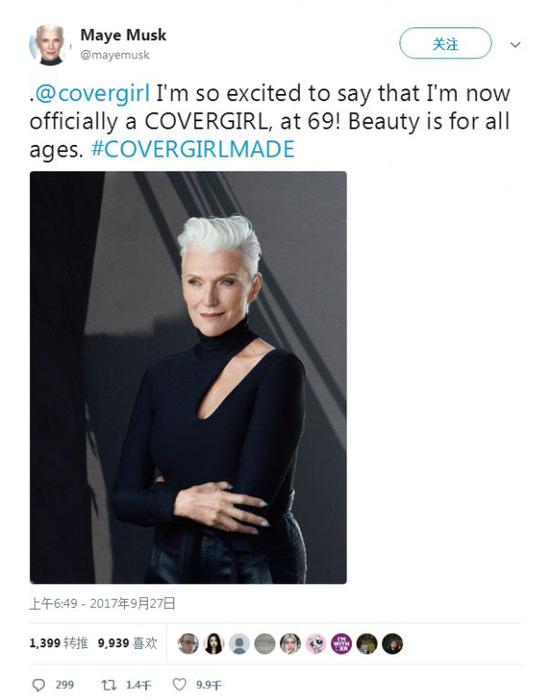Open Maye Musk's profile avatar
This screenshot has width=550, height=700.
pyautogui.click(x=48, y=45)
